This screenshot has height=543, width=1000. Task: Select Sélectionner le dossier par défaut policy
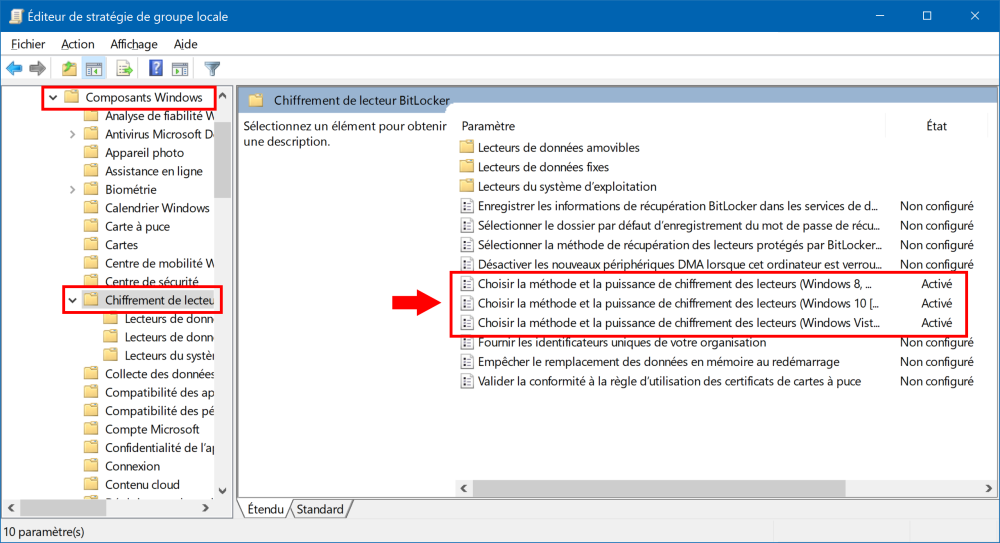click(679, 225)
